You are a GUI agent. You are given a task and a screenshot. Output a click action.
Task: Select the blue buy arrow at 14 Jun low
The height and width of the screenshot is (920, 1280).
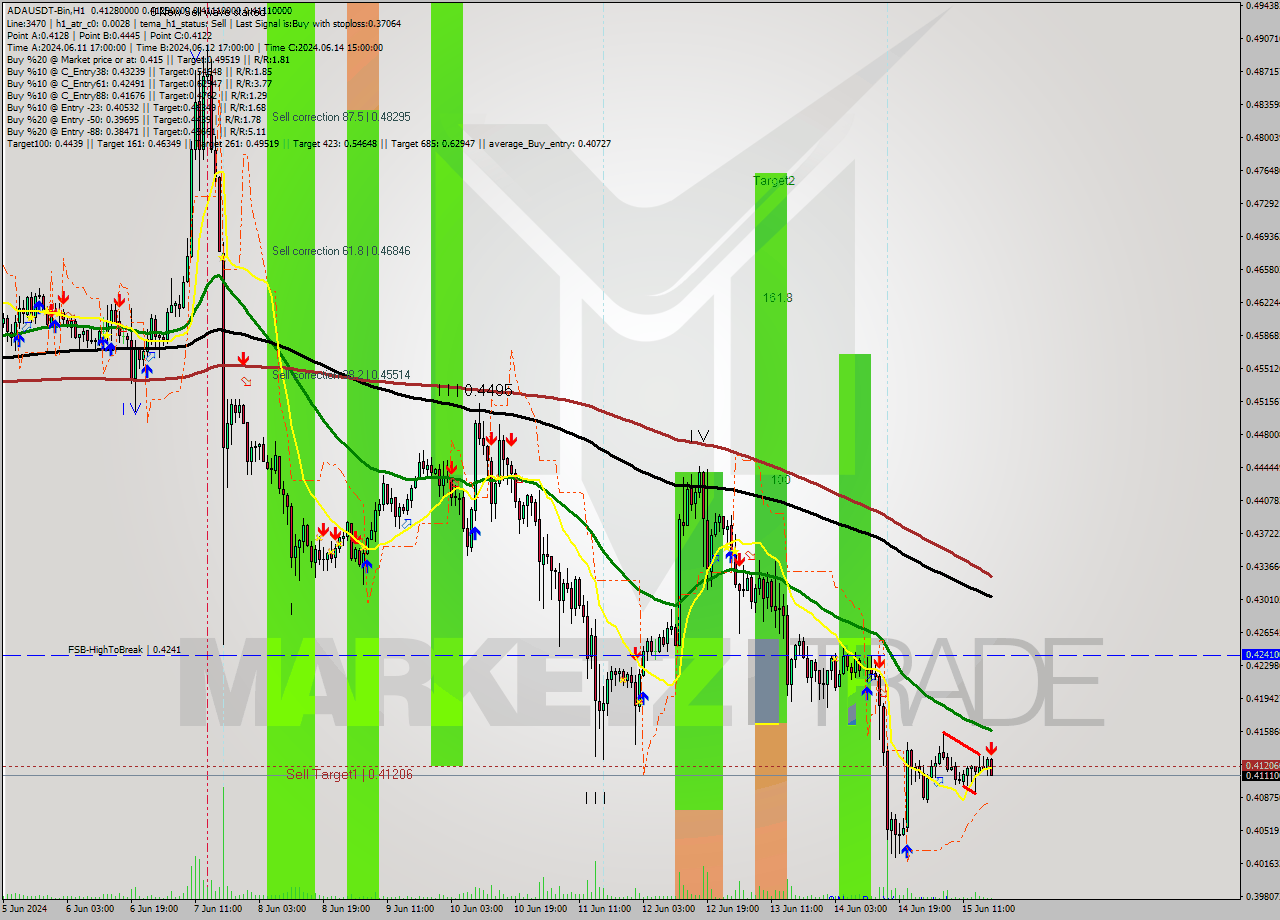pos(906,851)
